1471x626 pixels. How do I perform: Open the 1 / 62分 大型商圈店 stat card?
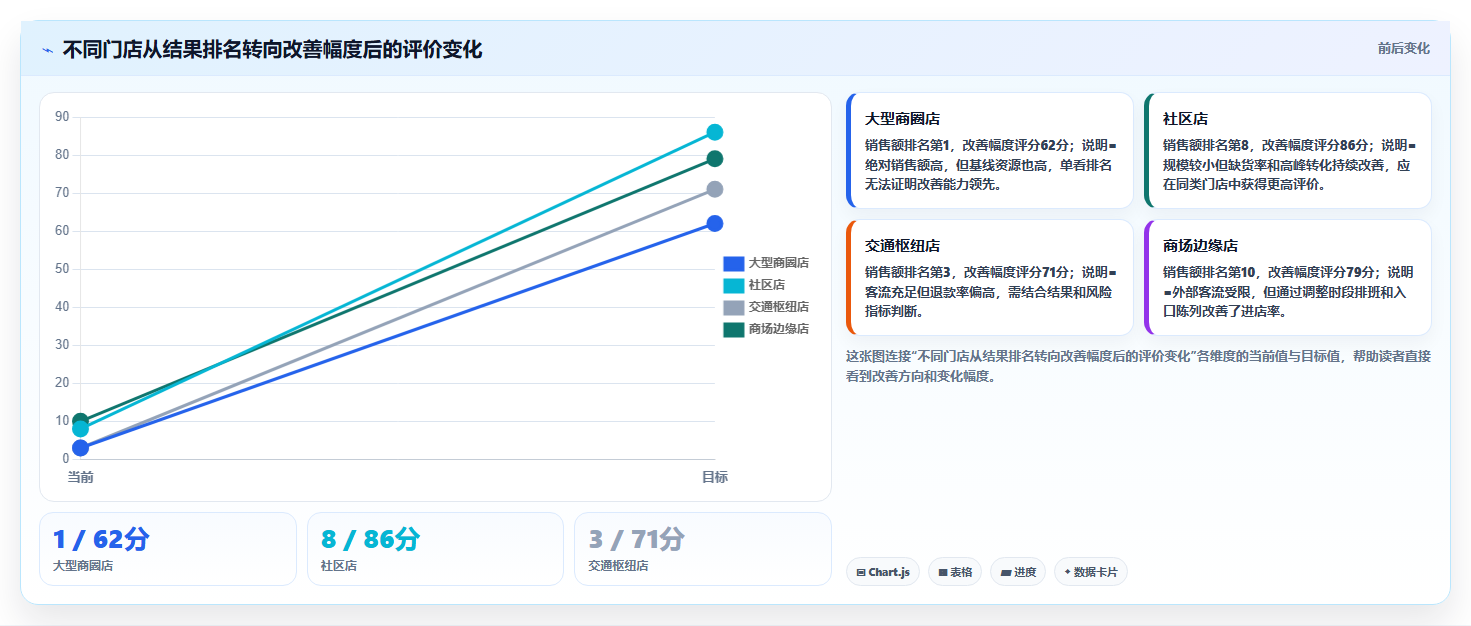coord(168,549)
